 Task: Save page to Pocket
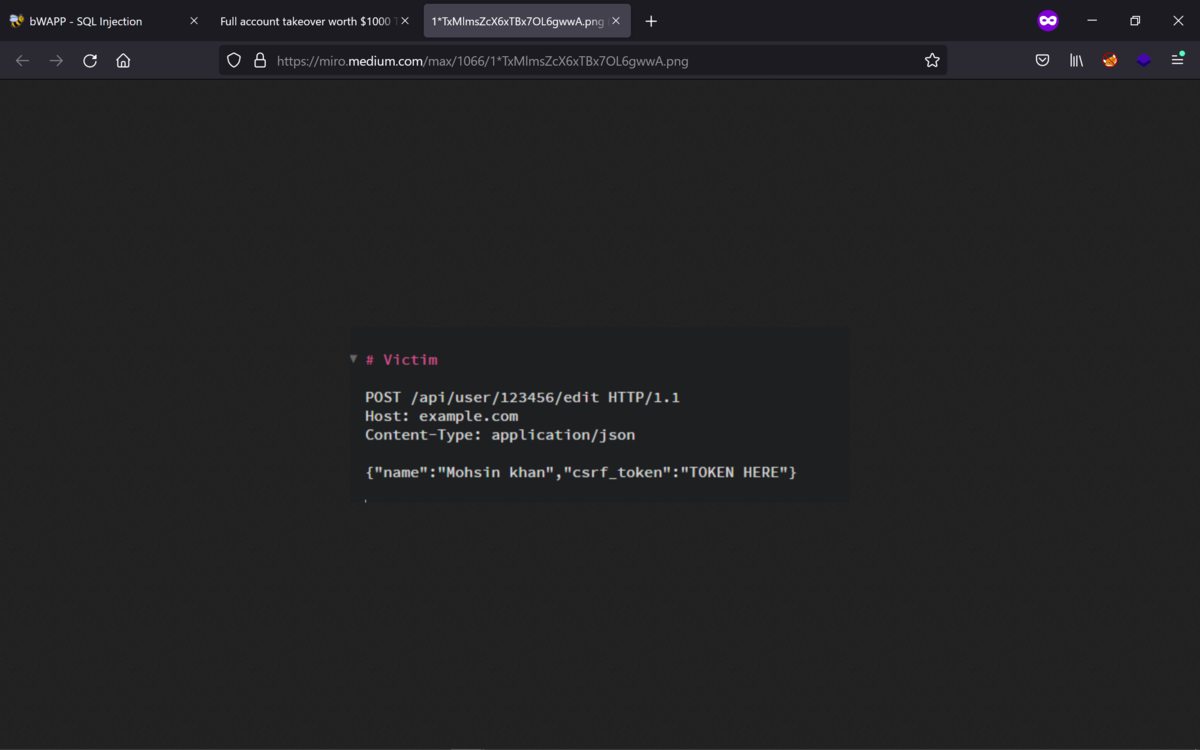coord(1042,61)
